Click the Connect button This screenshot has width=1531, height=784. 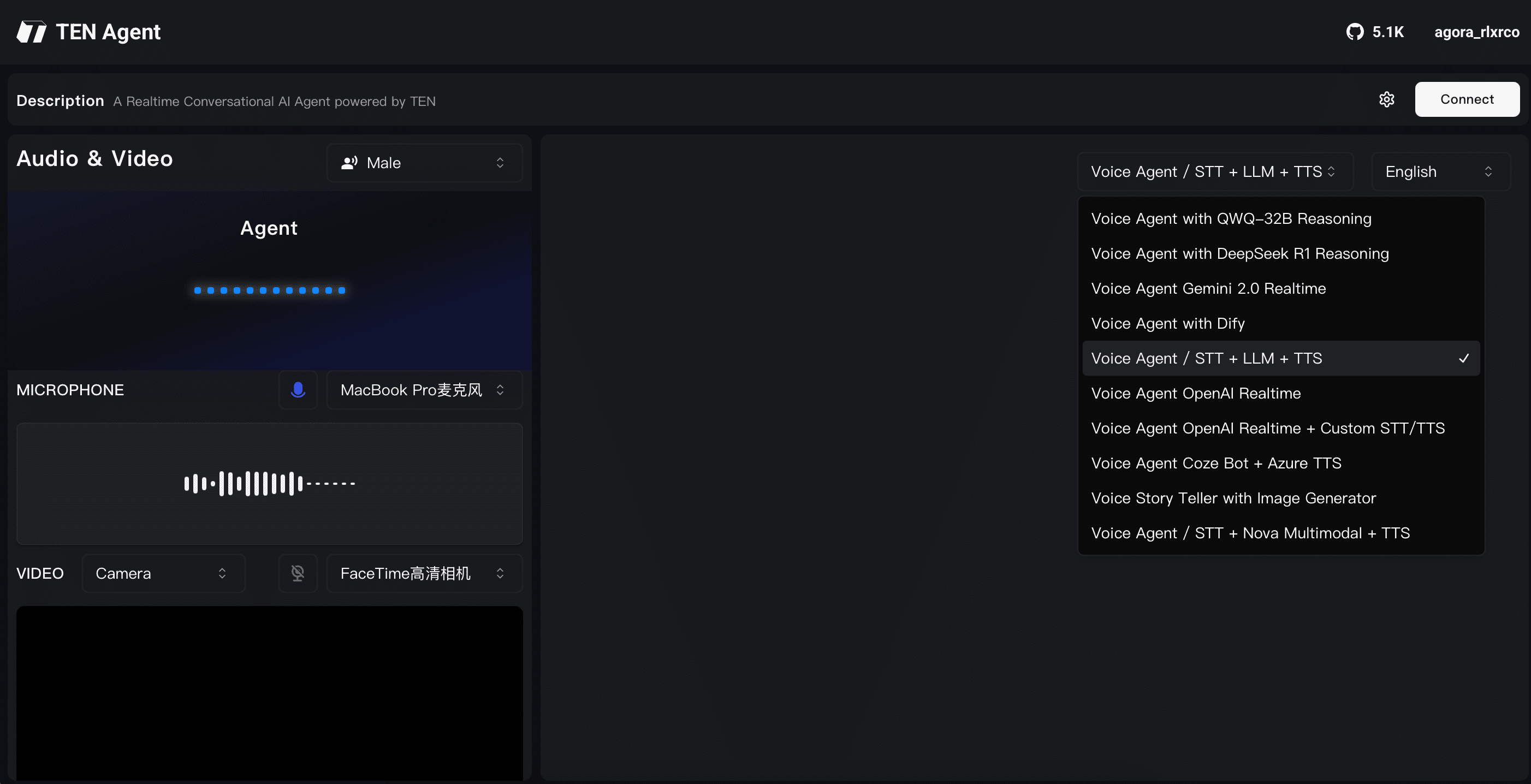[x=1467, y=99]
